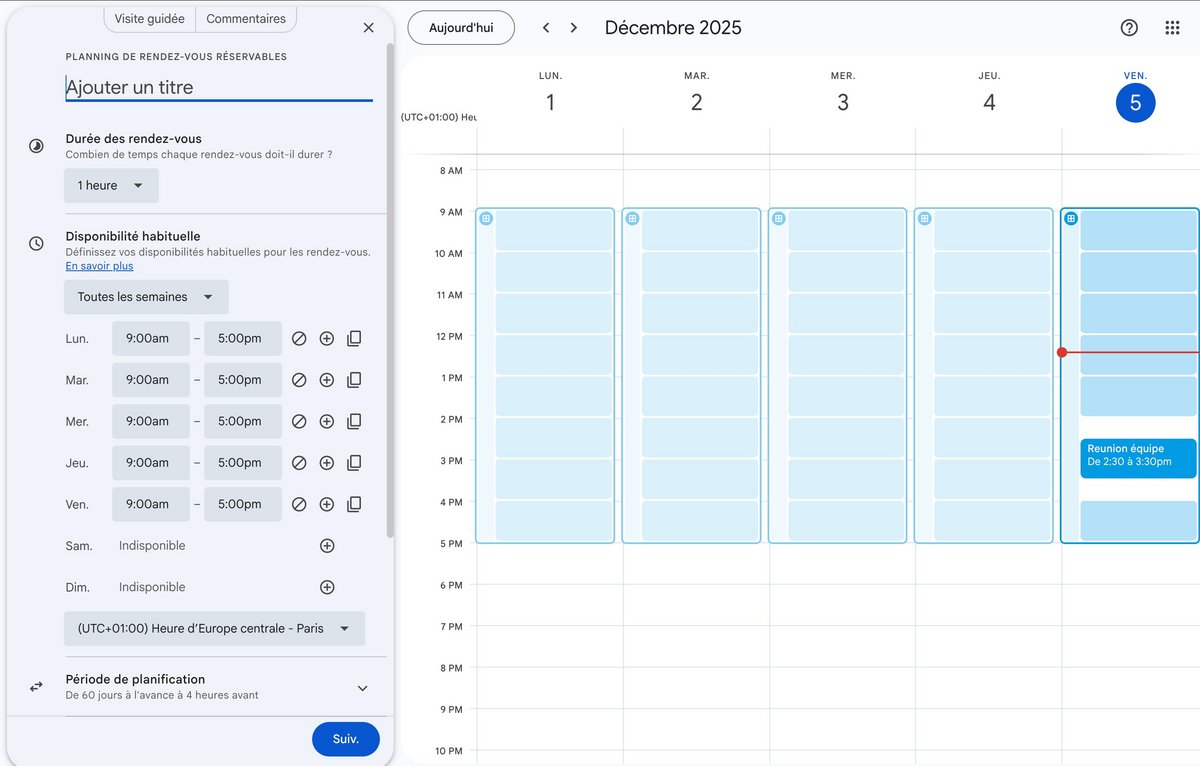Mark Friday as unavailable with block icon

click(299, 505)
